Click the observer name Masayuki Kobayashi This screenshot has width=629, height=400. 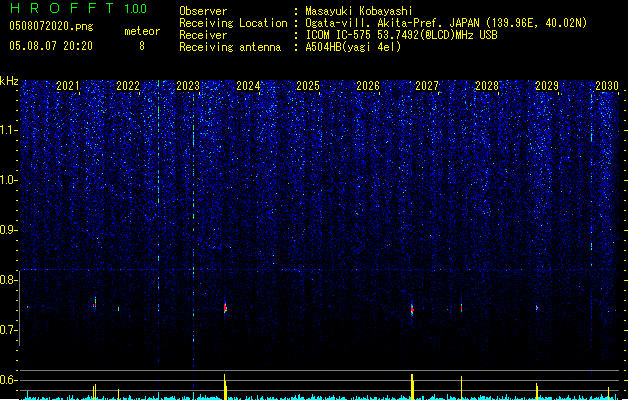pos(358,11)
